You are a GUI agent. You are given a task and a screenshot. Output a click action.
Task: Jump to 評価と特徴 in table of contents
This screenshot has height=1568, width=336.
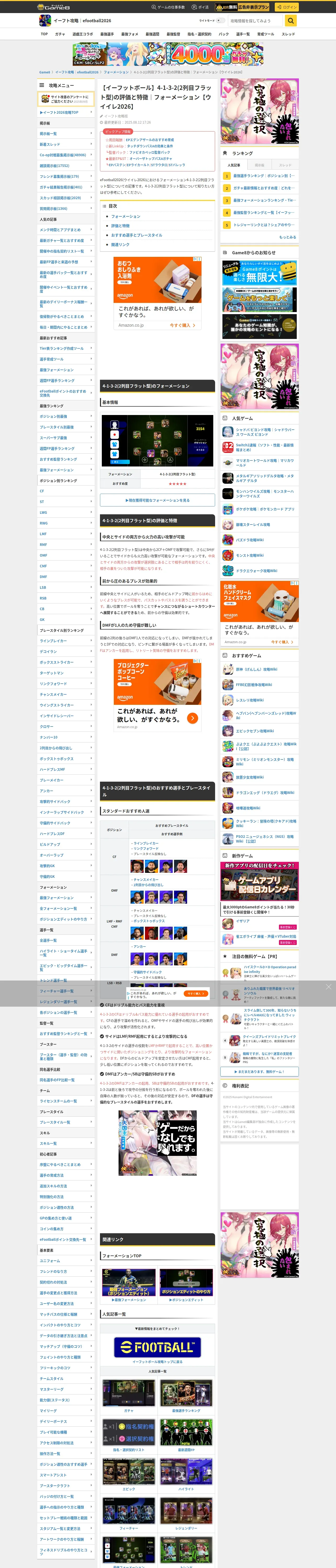tap(120, 226)
